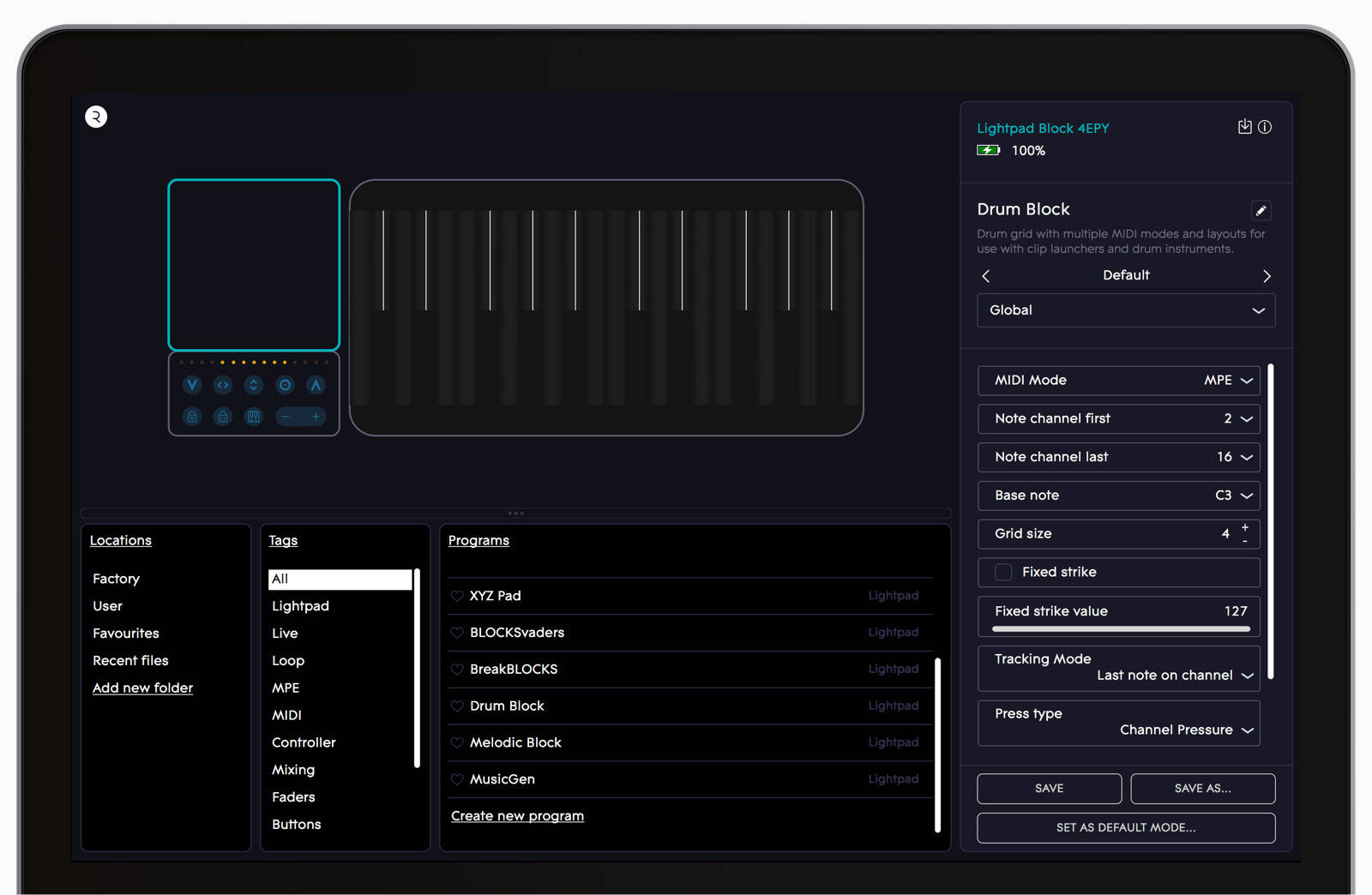The image size is (1372, 895).
Task: Favourite the Drum Block program heart
Action: coord(457,706)
